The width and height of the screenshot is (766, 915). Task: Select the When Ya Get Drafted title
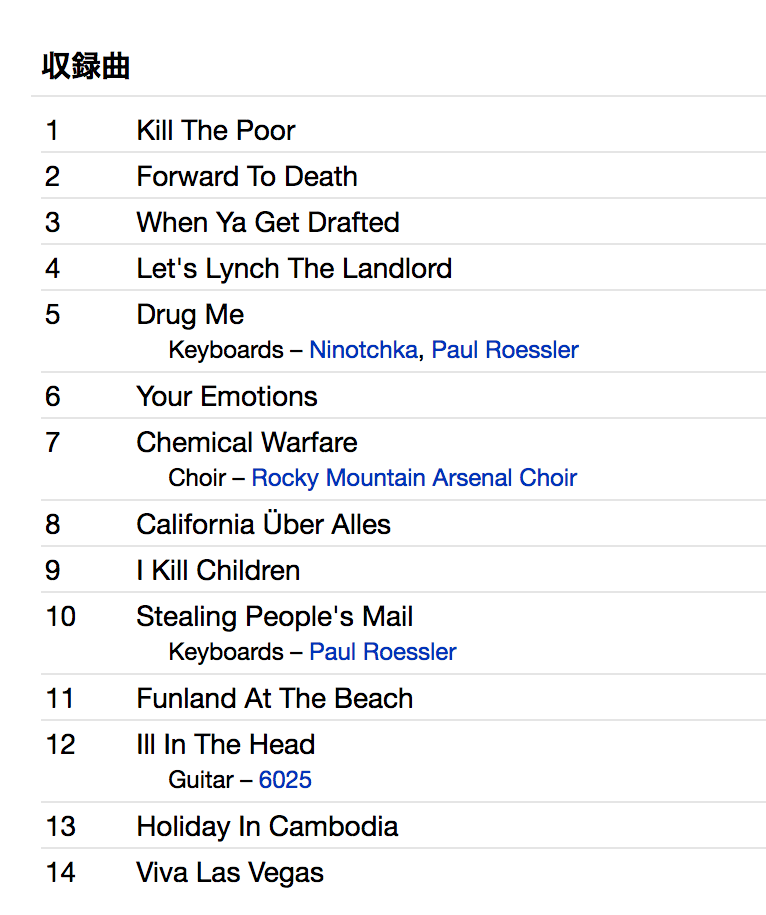(x=268, y=222)
